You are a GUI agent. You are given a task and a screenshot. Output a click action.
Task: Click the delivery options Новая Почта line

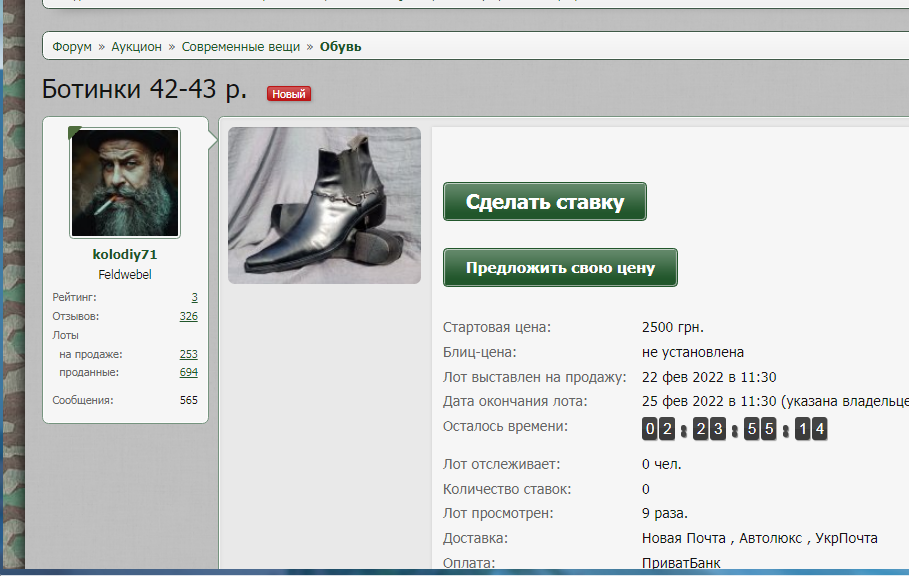coord(759,538)
